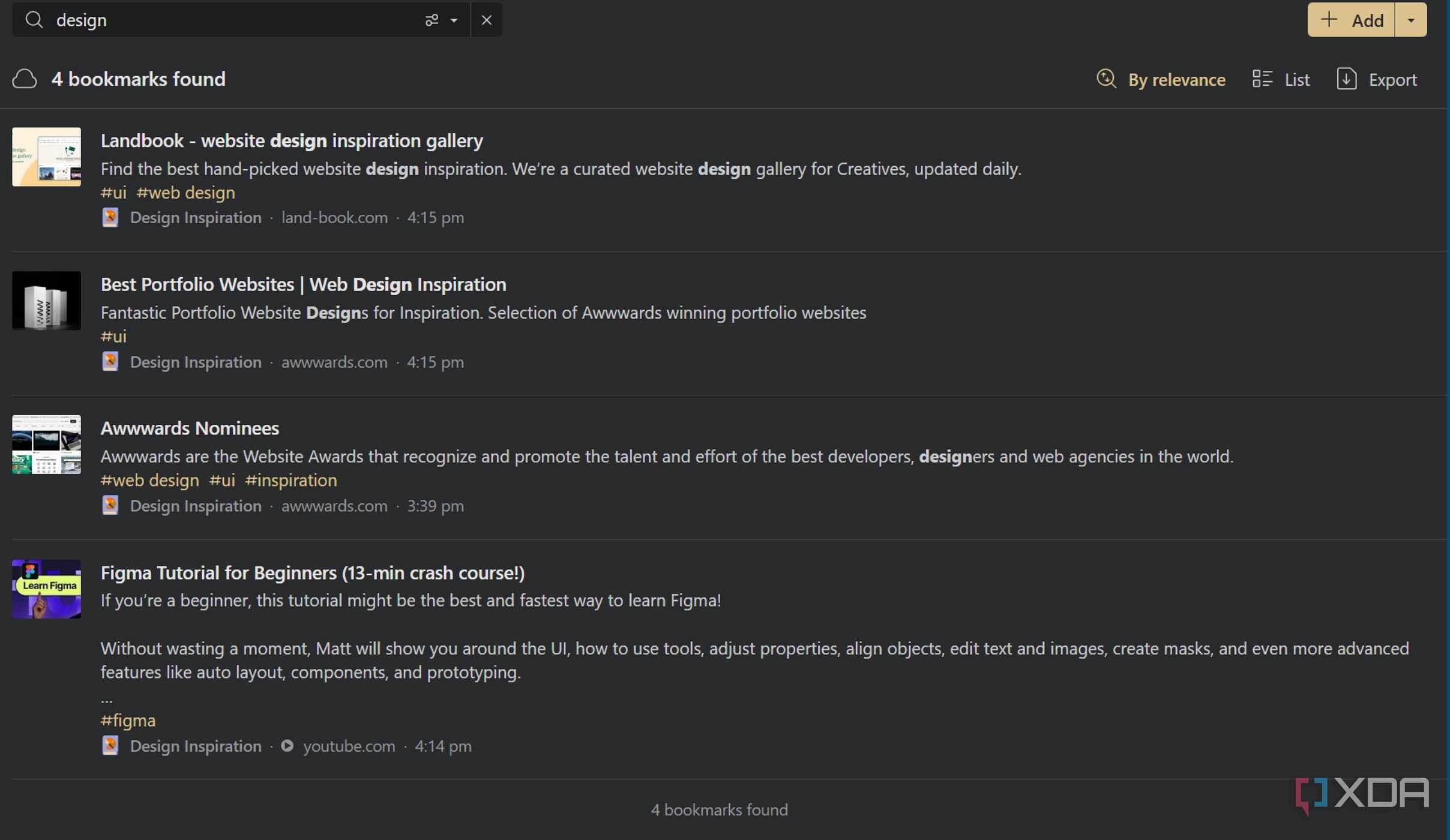Click the 4:14 pm timestamp

click(x=443, y=746)
